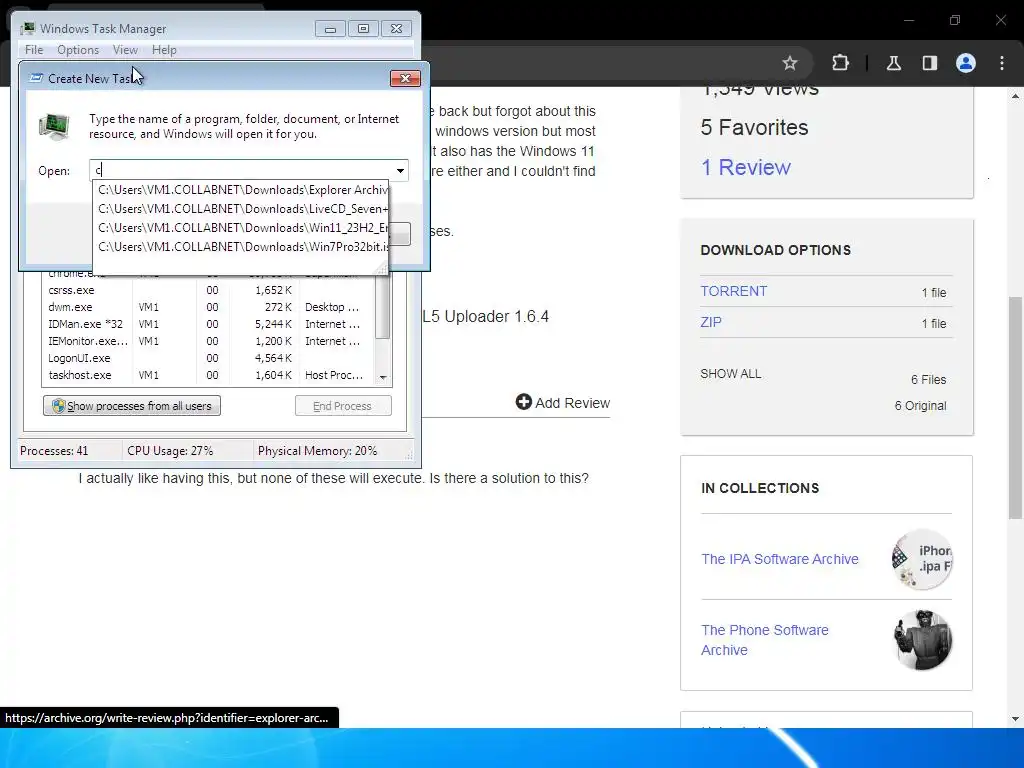Click the Physical Memory status entry

[317, 451]
